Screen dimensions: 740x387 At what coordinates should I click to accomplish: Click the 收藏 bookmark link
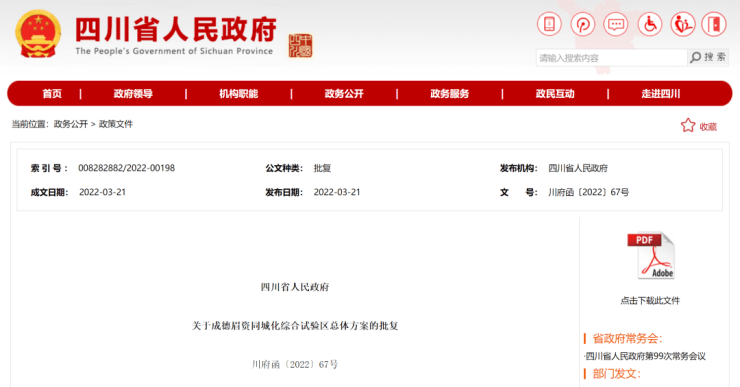coord(708,127)
